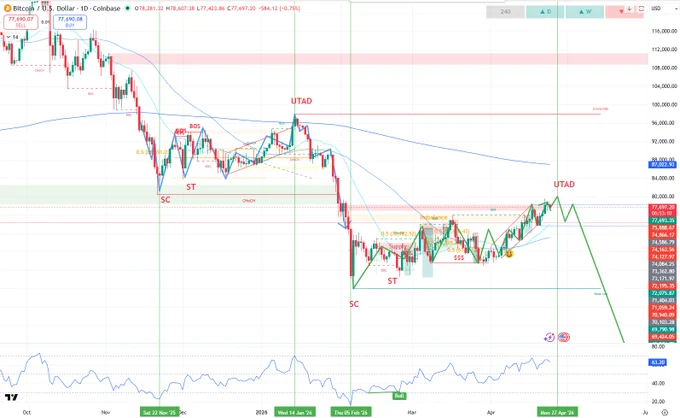Click the US flag economic event icon
680x418 pixels.
(564, 337)
